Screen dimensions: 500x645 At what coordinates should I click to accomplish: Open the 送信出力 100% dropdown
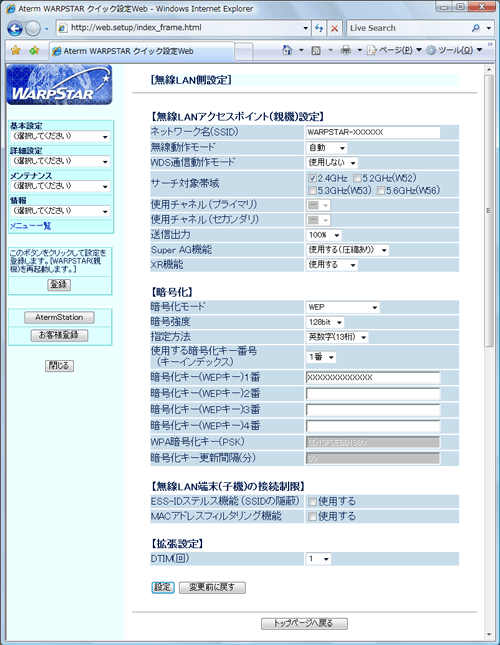324,235
